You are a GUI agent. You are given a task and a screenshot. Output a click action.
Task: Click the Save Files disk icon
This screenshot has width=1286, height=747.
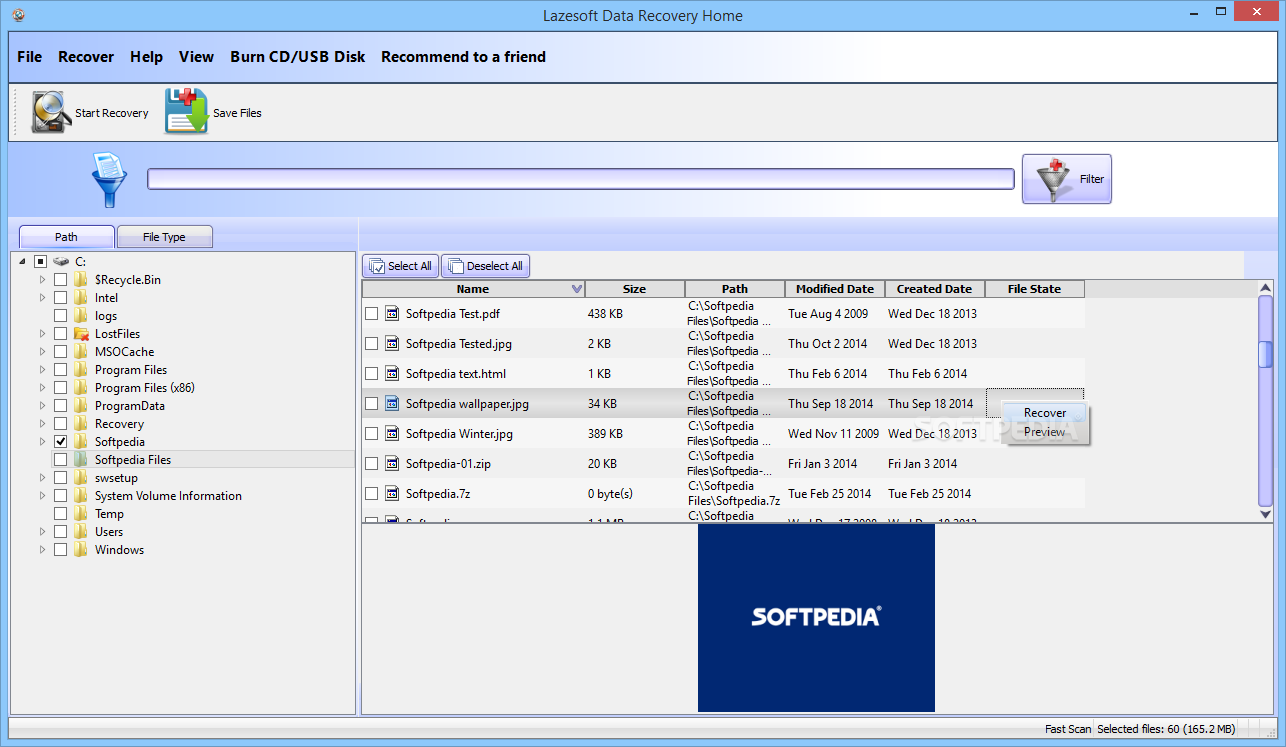tap(187, 111)
